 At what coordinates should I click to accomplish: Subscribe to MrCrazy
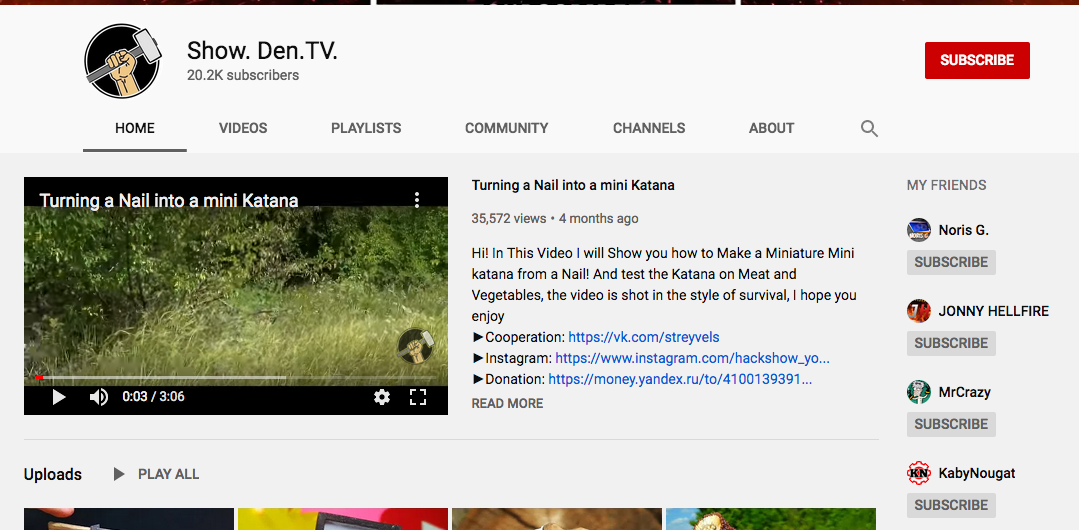tap(951, 424)
